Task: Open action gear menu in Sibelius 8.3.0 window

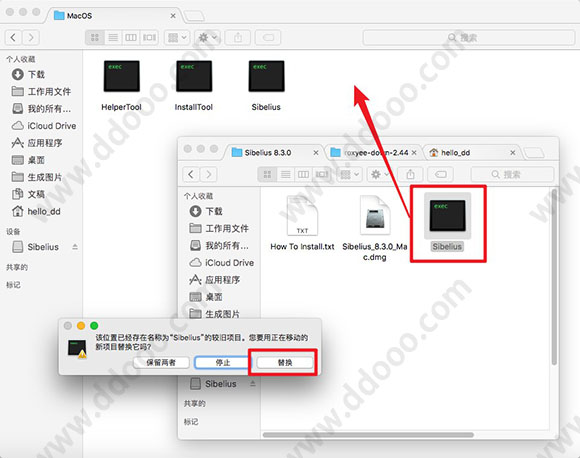Action: [x=380, y=174]
